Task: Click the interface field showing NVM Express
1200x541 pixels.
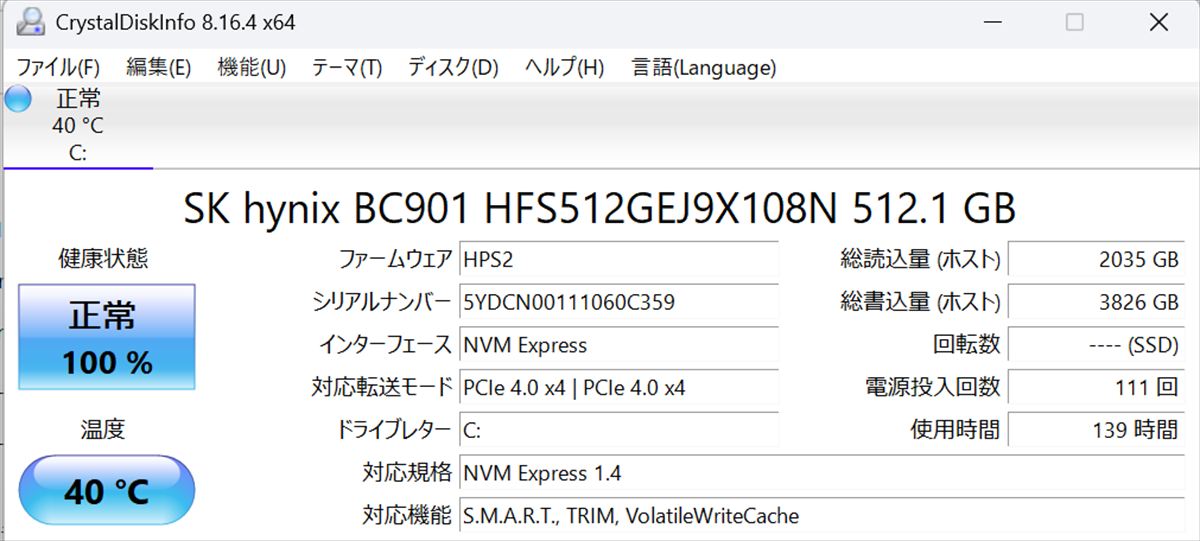Action: (x=619, y=345)
